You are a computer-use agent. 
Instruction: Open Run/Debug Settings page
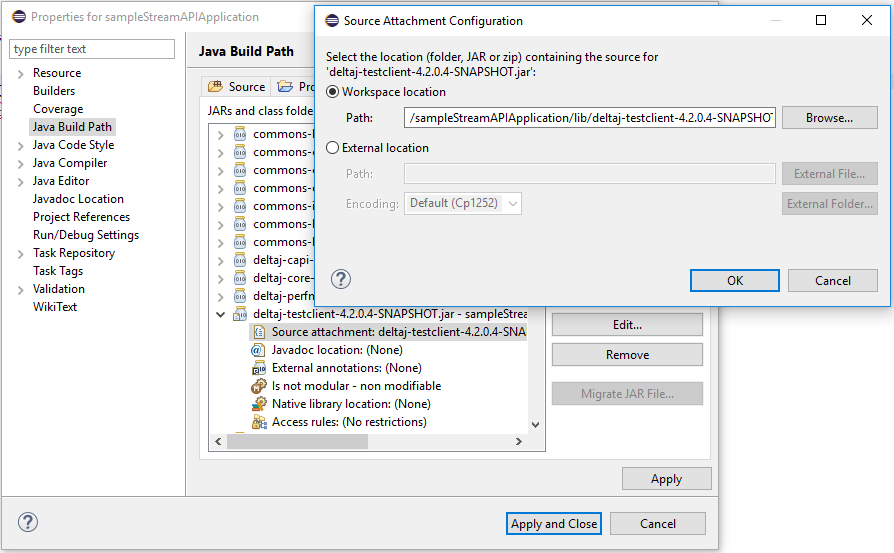[x=86, y=235]
